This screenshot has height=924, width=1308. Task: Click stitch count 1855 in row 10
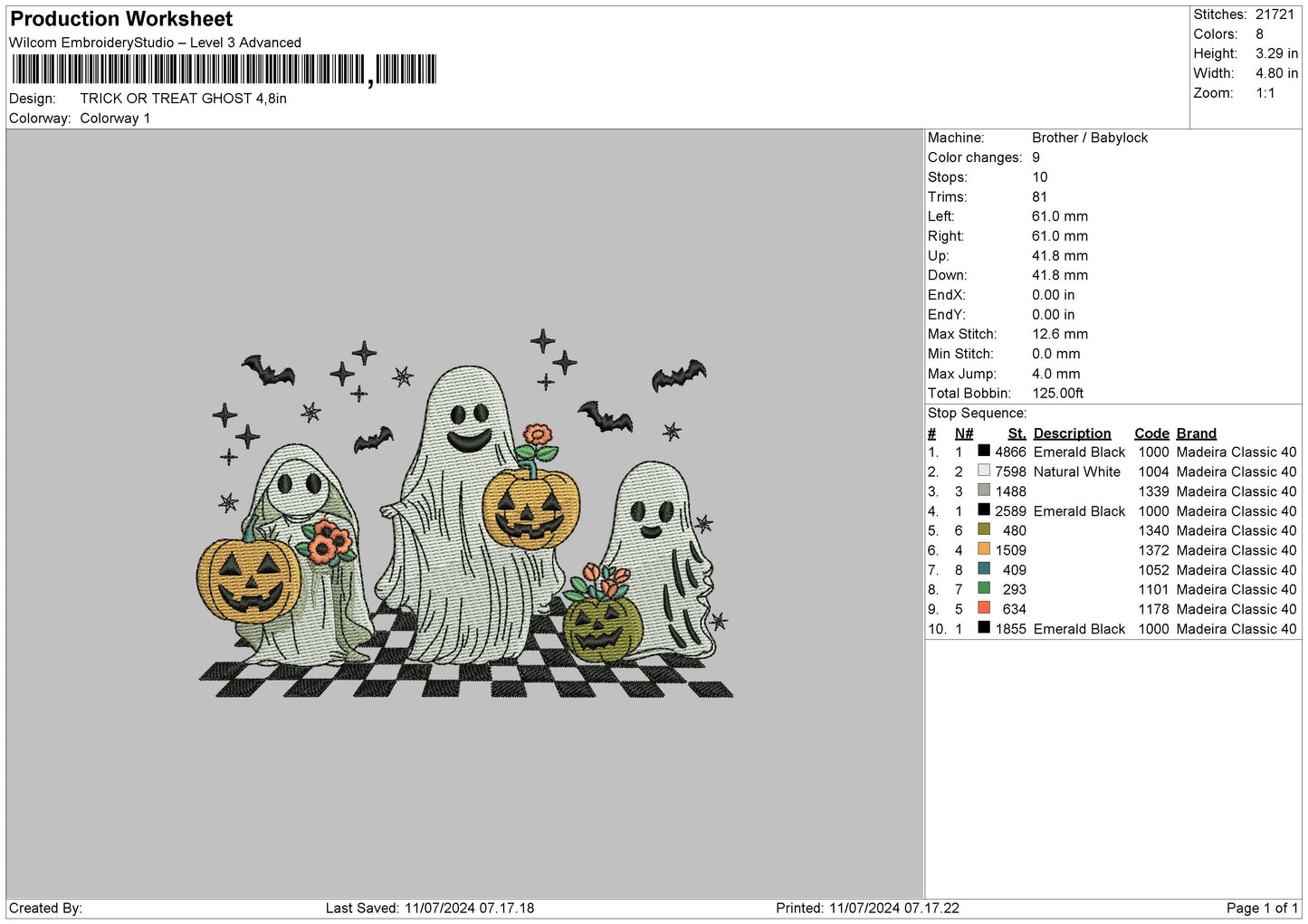tap(1010, 629)
